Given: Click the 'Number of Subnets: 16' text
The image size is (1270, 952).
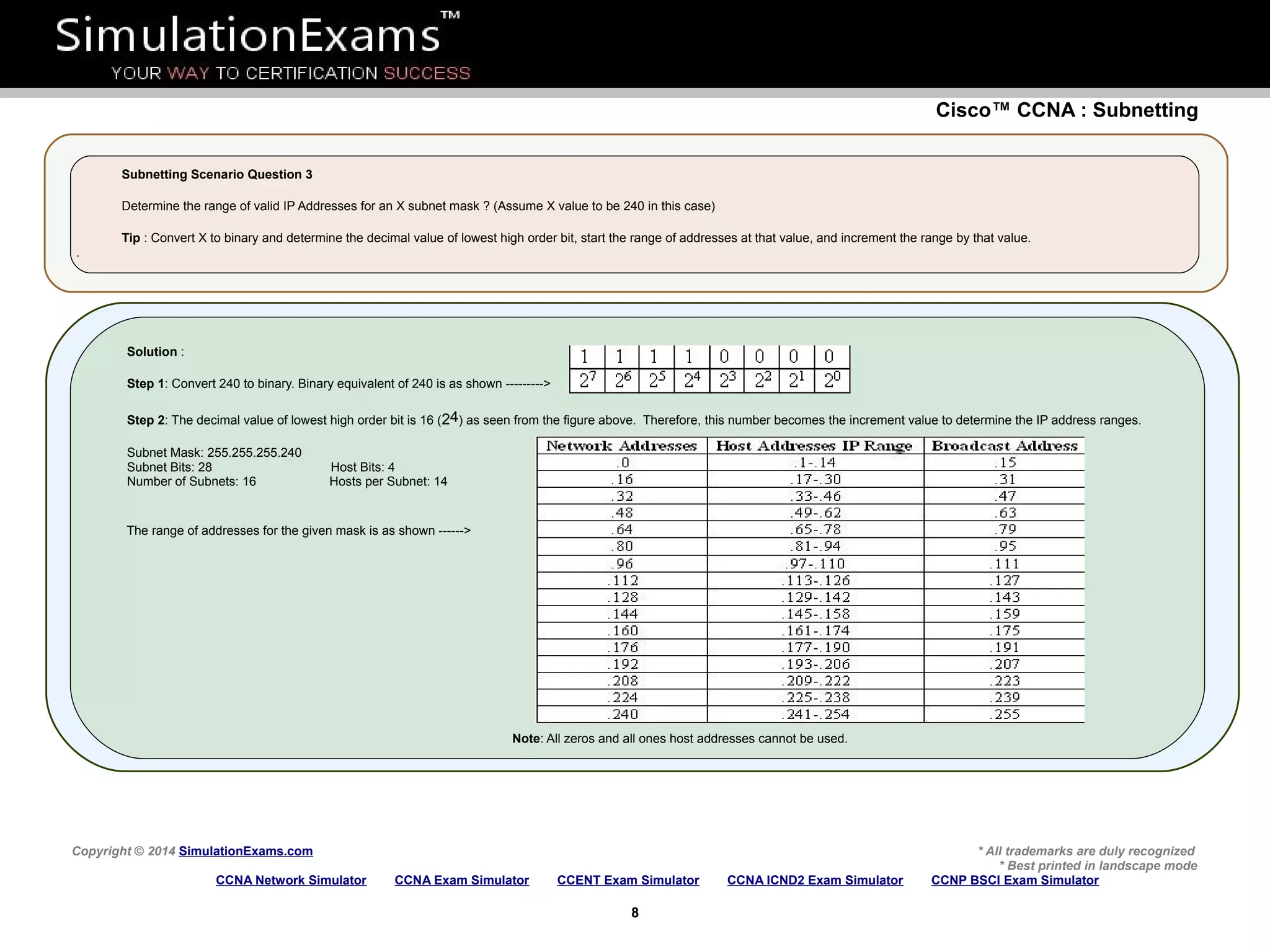Looking at the screenshot, I should point(191,482).
